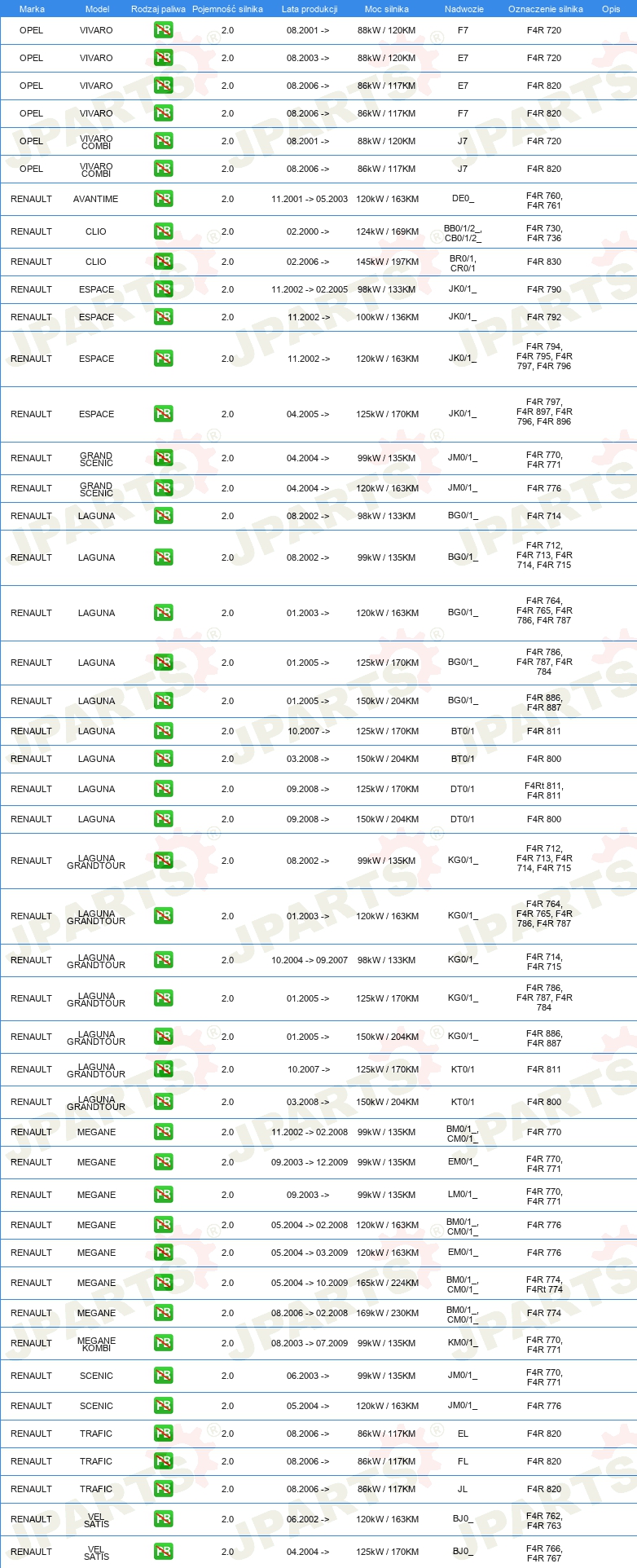Select the '09.2003 -> 12.2009' years cell
Image resolution: width=637 pixels, height=1568 pixels.
click(x=310, y=1162)
